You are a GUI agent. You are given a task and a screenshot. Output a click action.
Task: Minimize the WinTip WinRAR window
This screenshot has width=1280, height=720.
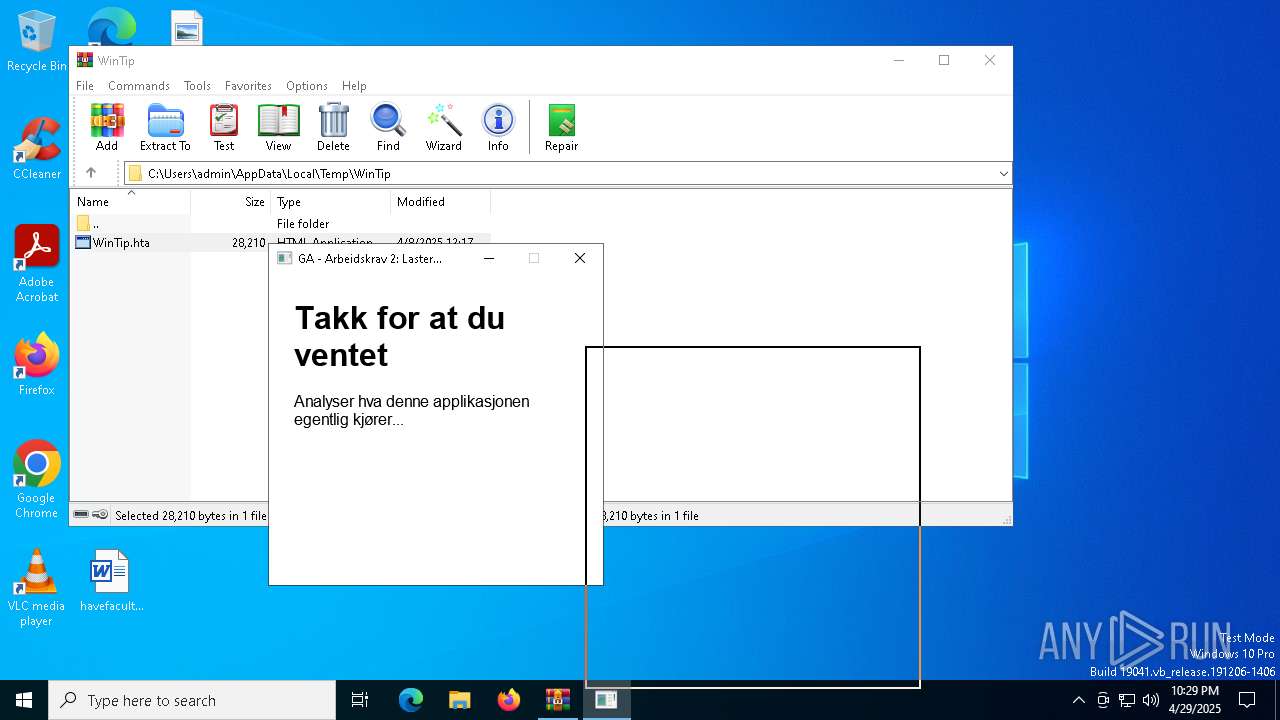(898, 60)
